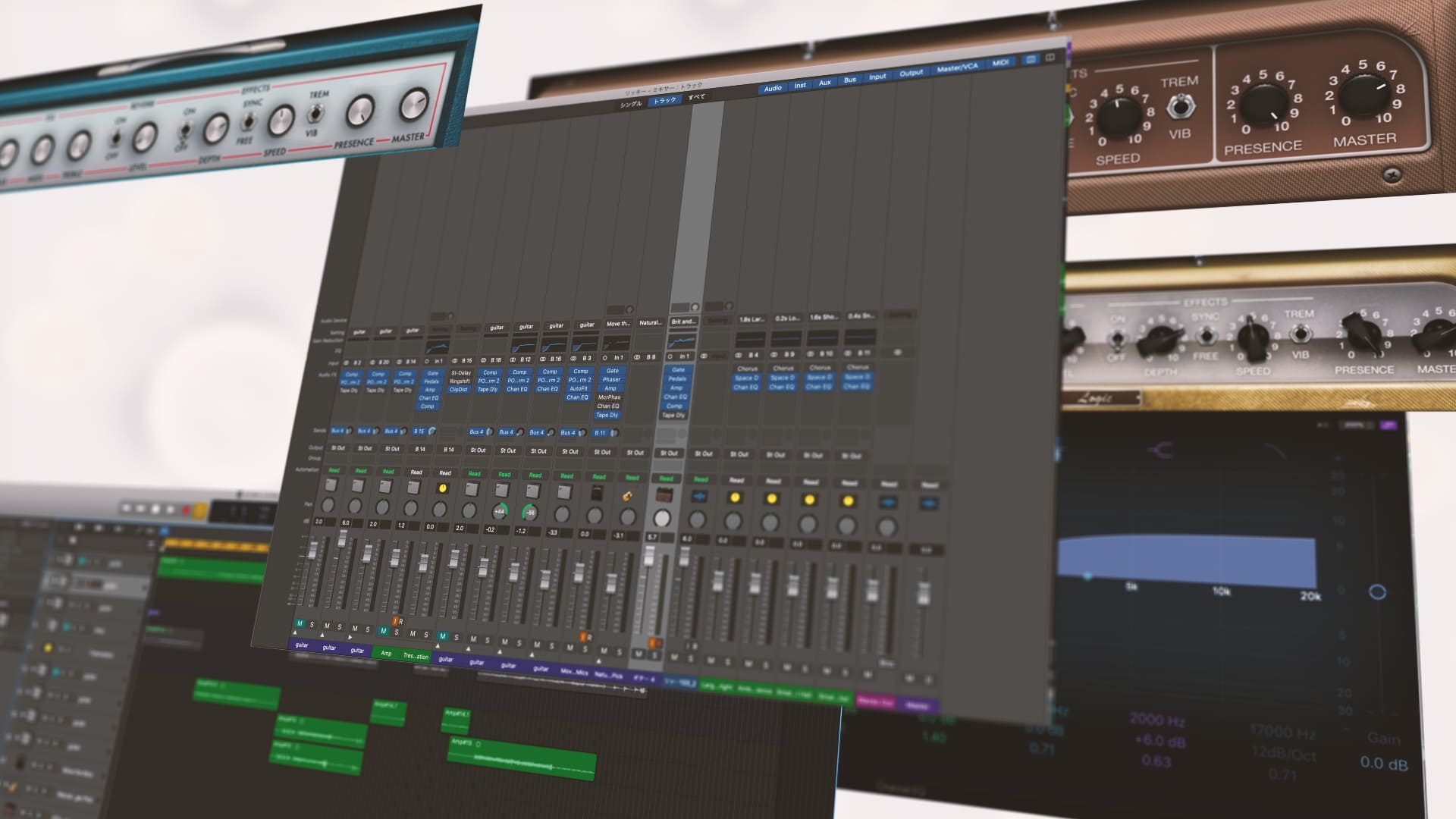Open the St-Delay plug-in slot
The height and width of the screenshot is (819, 1456).
[x=461, y=373]
